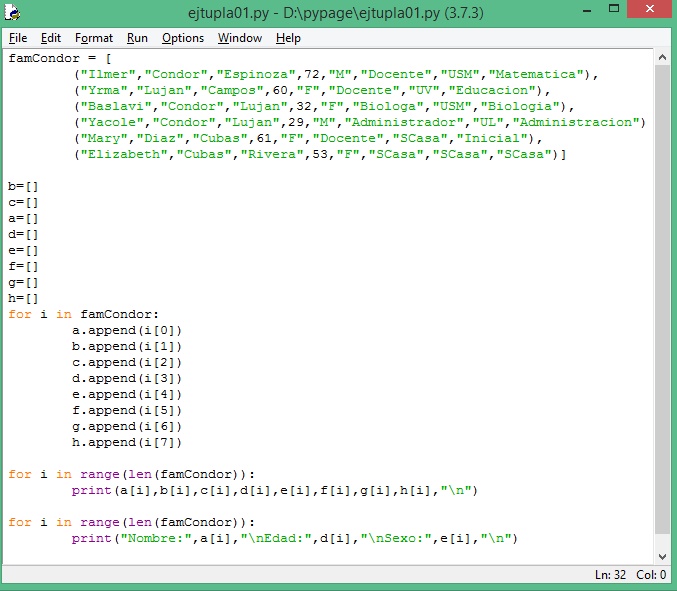Open the Options menu
The image size is (677, 591).
point(183,38)
